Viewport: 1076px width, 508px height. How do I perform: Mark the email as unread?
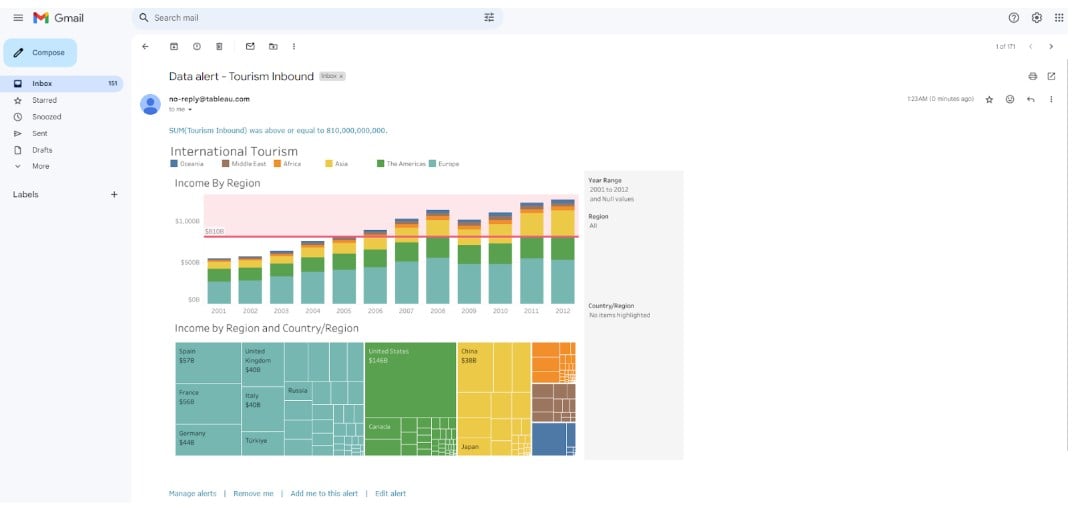(250, 46)
